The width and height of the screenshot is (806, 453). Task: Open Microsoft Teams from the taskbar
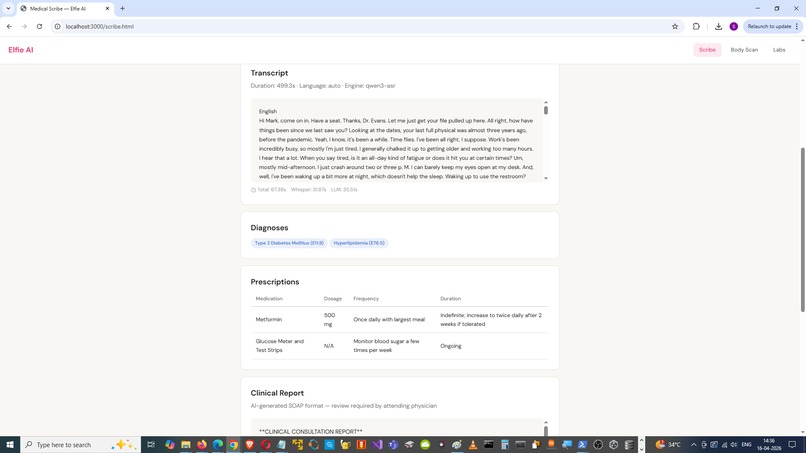[x=393, y=445]
